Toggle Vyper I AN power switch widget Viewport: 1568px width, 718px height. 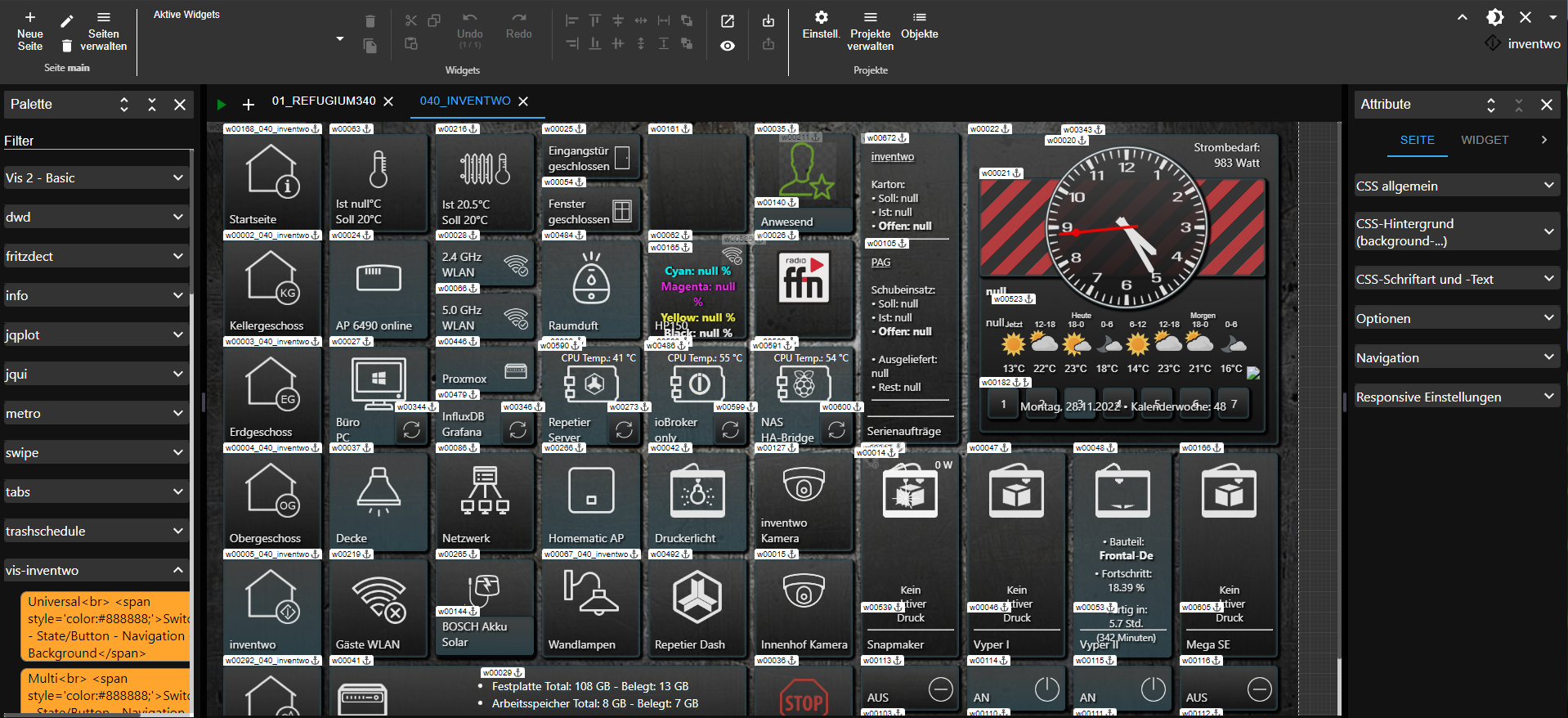point(1046,689)
